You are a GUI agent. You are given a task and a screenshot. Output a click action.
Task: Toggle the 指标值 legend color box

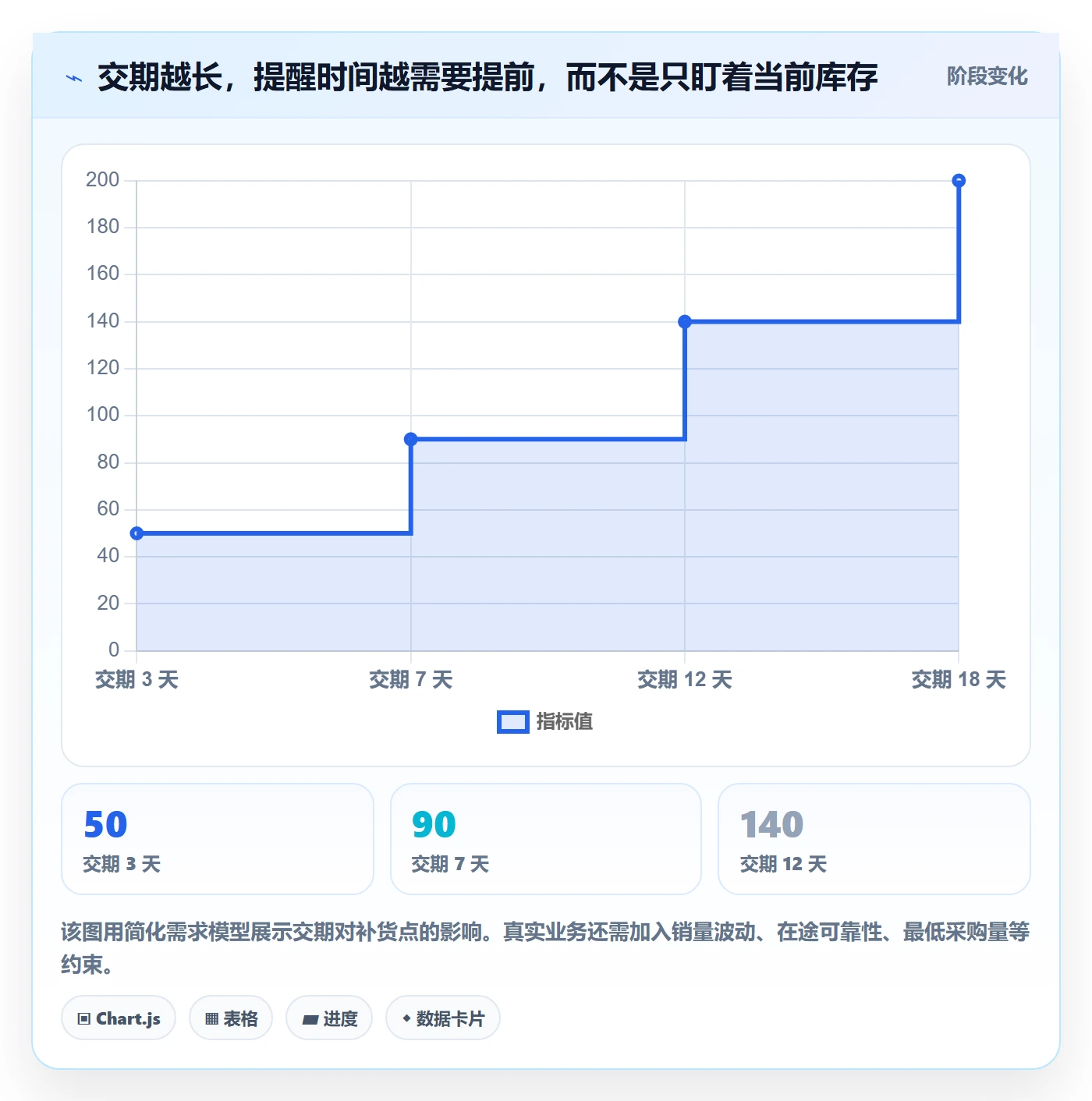coord(513,722)
